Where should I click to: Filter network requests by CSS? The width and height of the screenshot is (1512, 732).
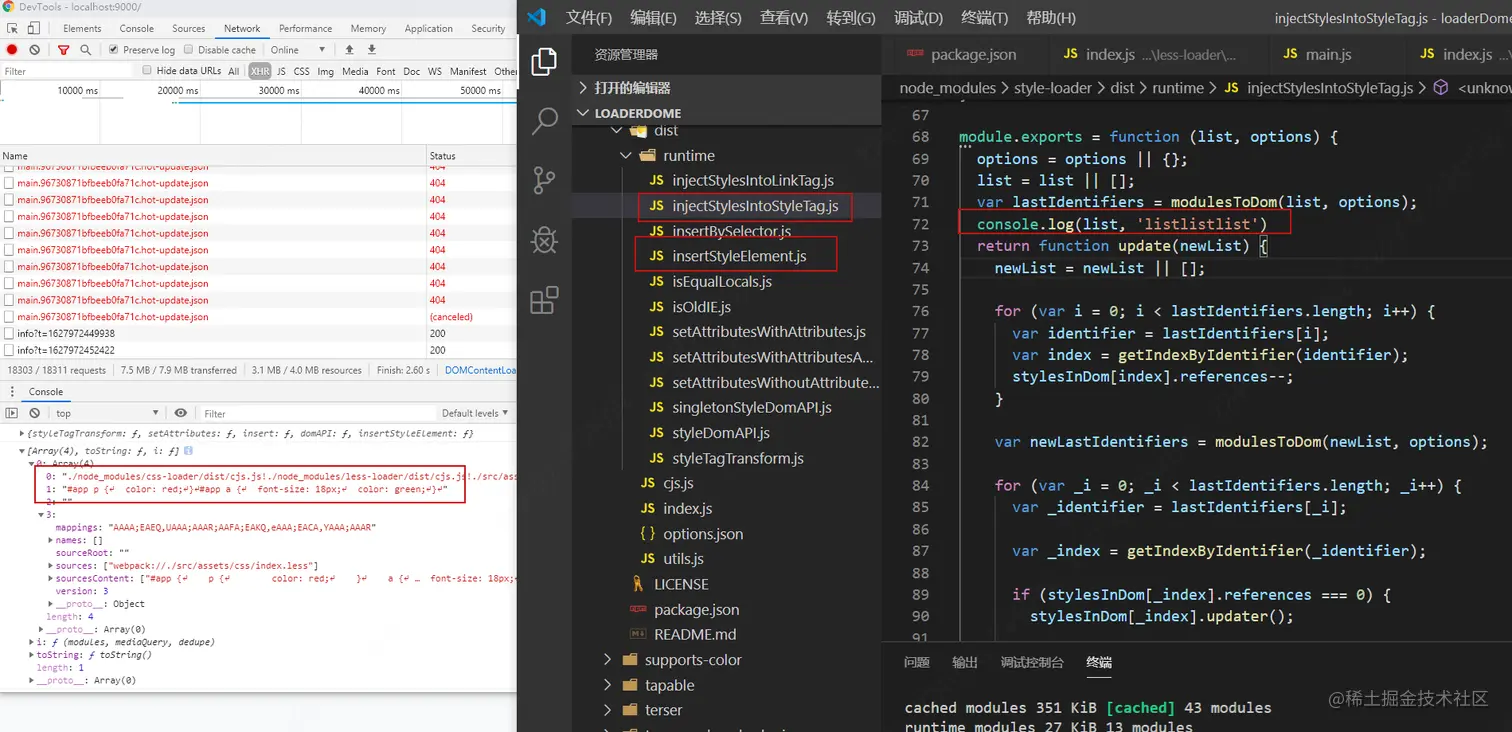click(x=301, y=71)
